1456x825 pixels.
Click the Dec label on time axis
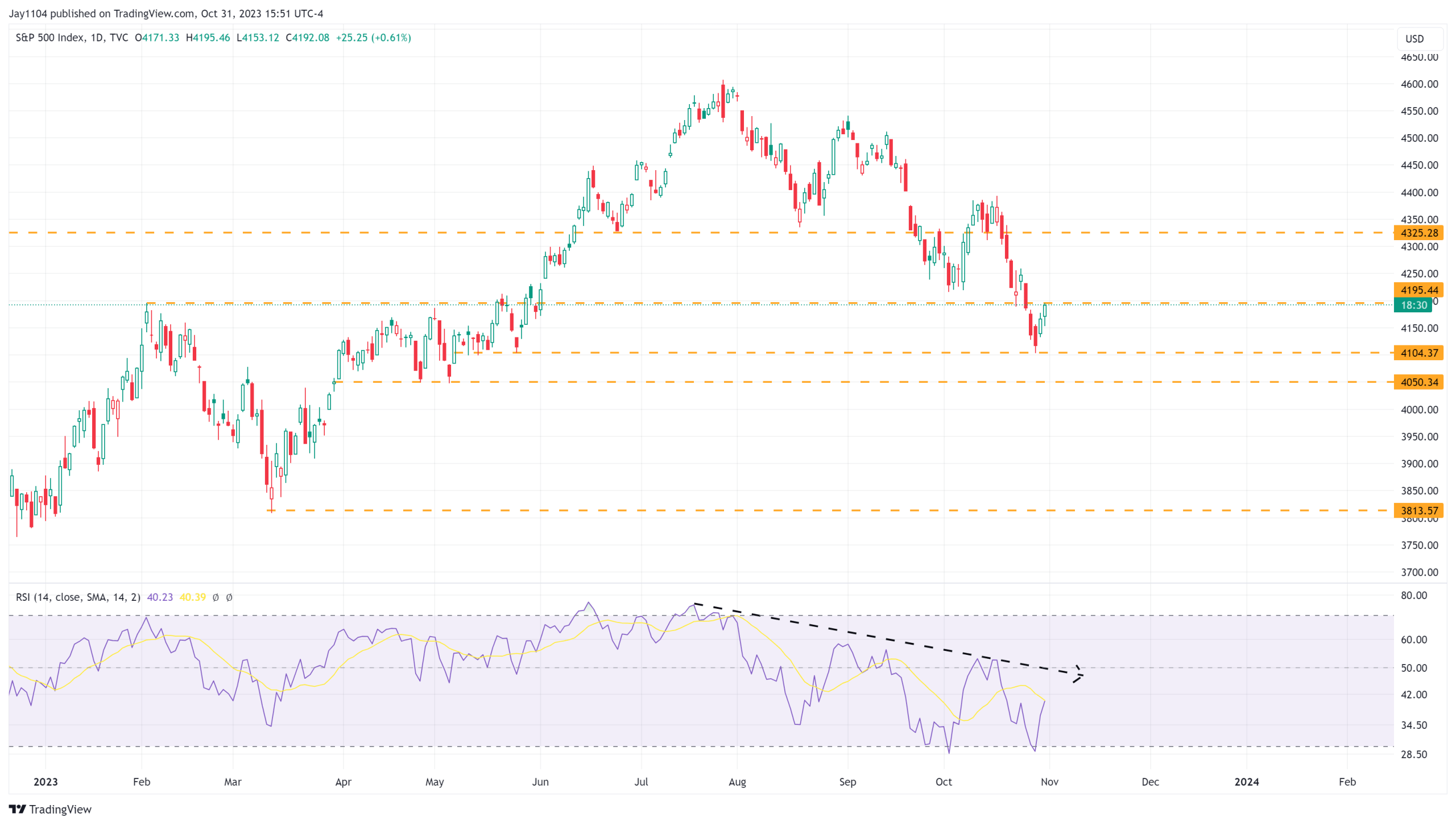point(1150,782)
